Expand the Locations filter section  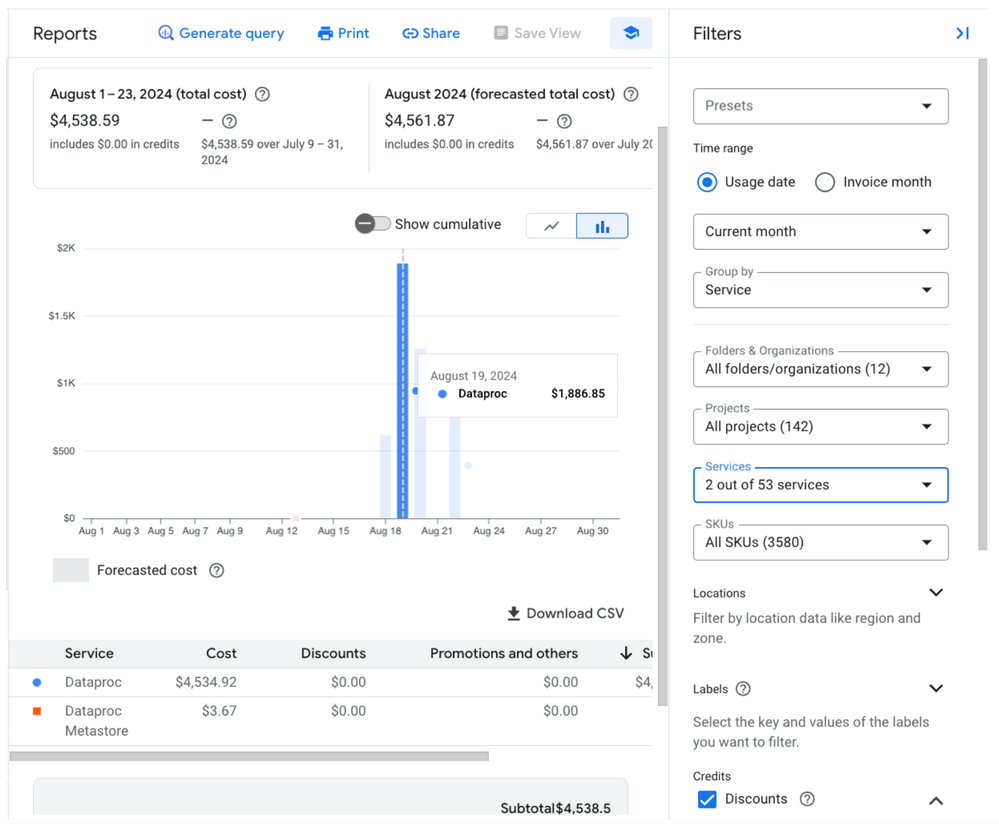pos(936,593)
